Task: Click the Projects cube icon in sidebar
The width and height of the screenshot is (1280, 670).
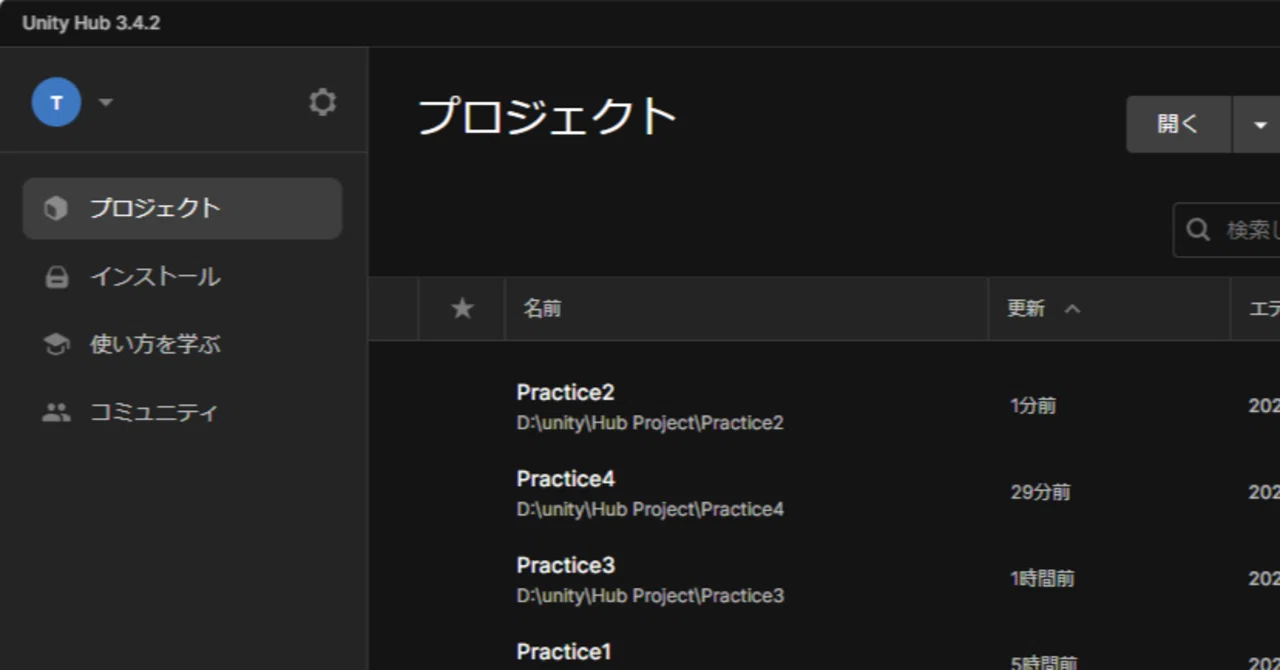Action: 56,208
